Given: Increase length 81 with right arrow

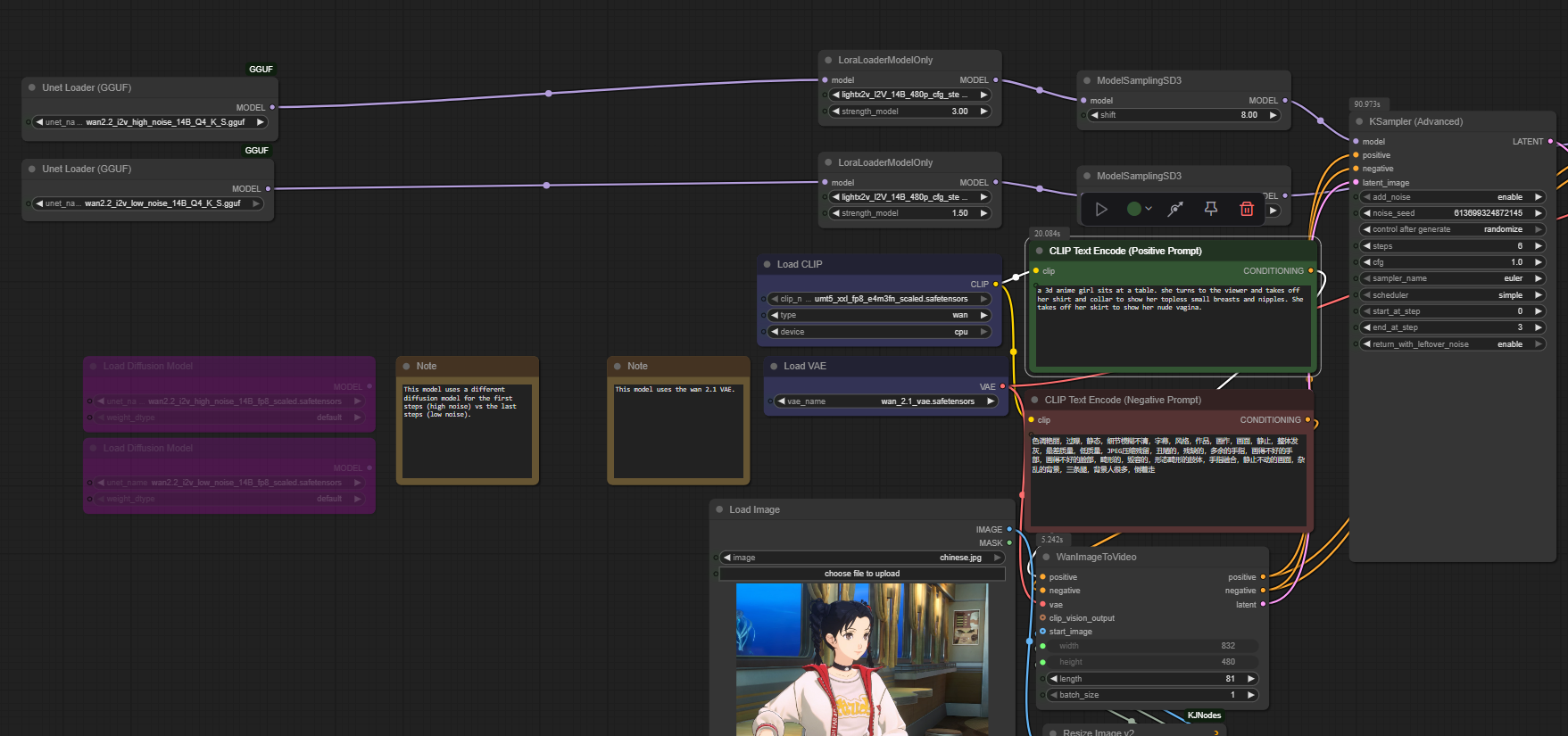Looking at the screenshot, I should click(1251, 679).
